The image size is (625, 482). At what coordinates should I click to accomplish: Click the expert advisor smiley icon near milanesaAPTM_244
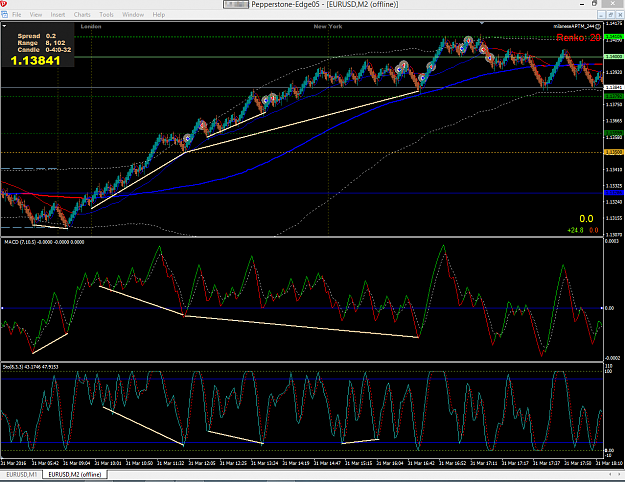click(x=598, y=26)
